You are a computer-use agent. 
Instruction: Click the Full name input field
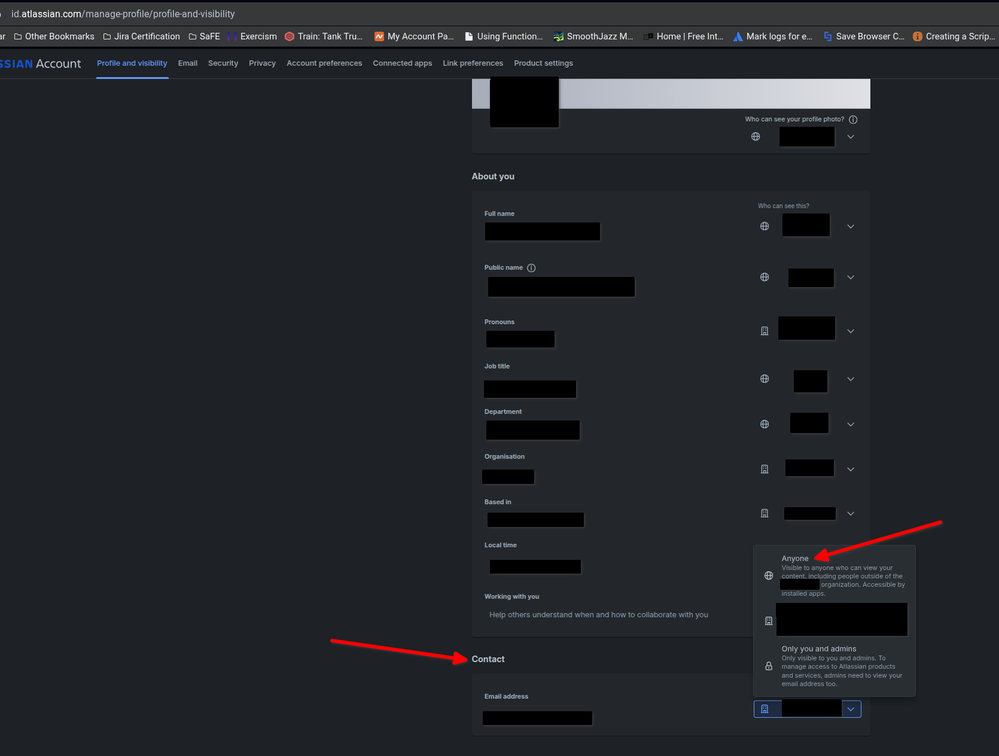[542, 231]
